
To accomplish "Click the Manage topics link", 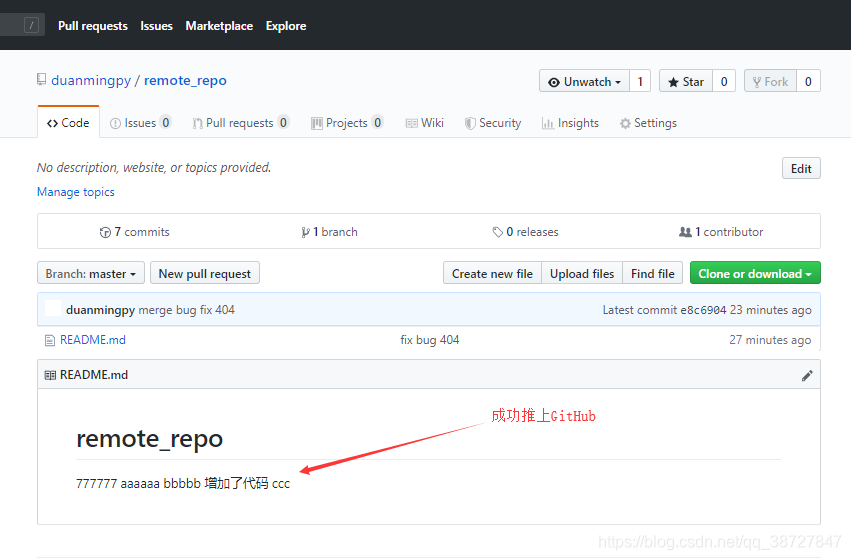I will 75,192.
